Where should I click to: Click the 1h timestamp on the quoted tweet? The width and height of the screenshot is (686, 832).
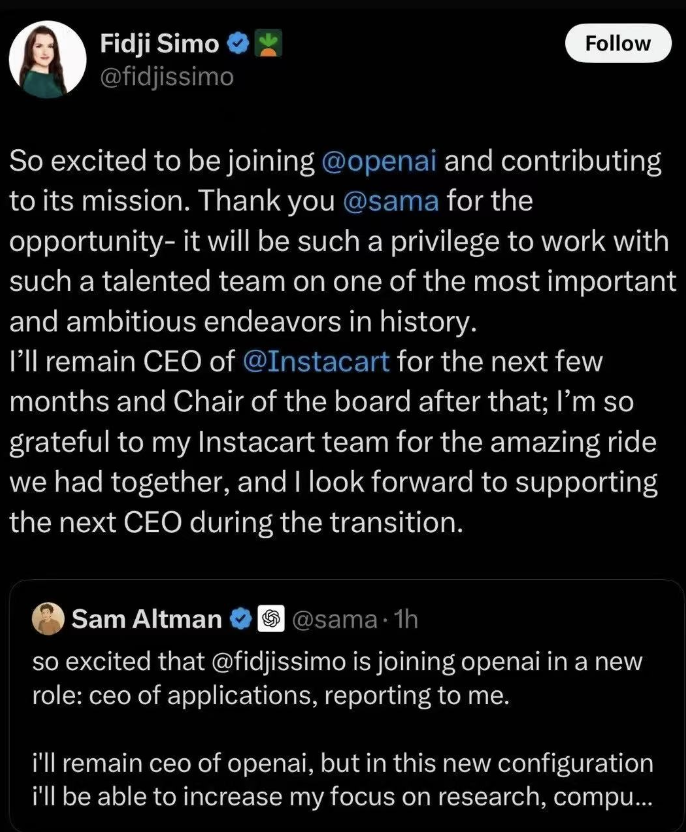point(405,620)
